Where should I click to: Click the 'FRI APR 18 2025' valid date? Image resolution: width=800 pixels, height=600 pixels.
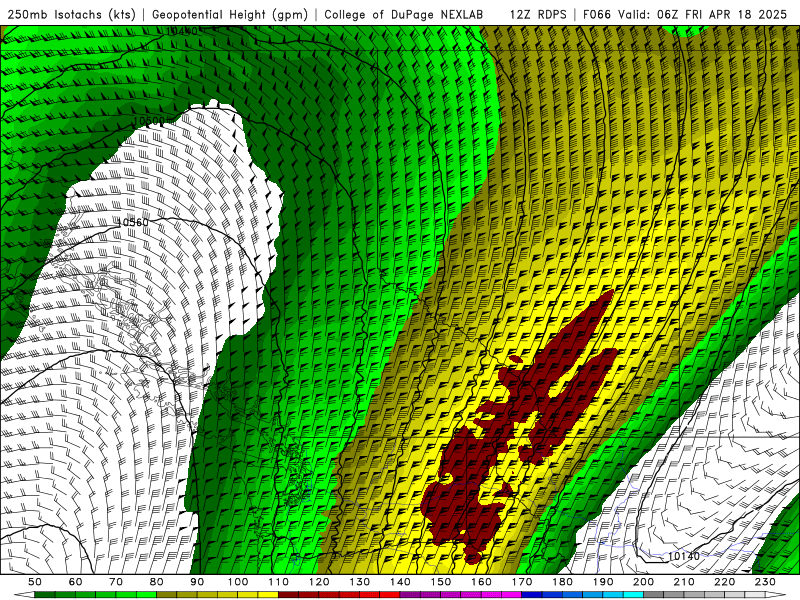pos(736,14)
